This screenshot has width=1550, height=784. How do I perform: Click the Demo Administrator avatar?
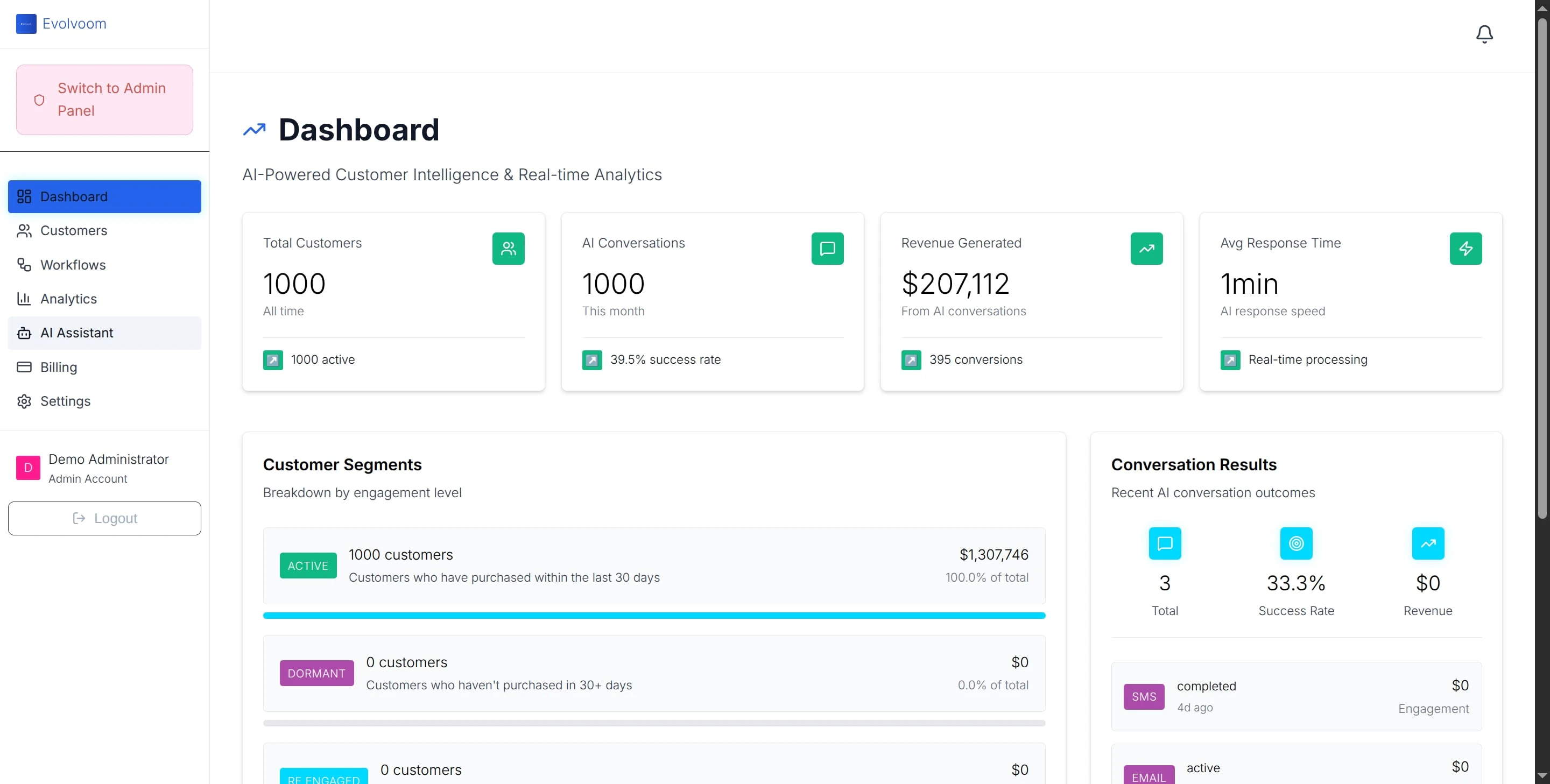pos(27,468)
